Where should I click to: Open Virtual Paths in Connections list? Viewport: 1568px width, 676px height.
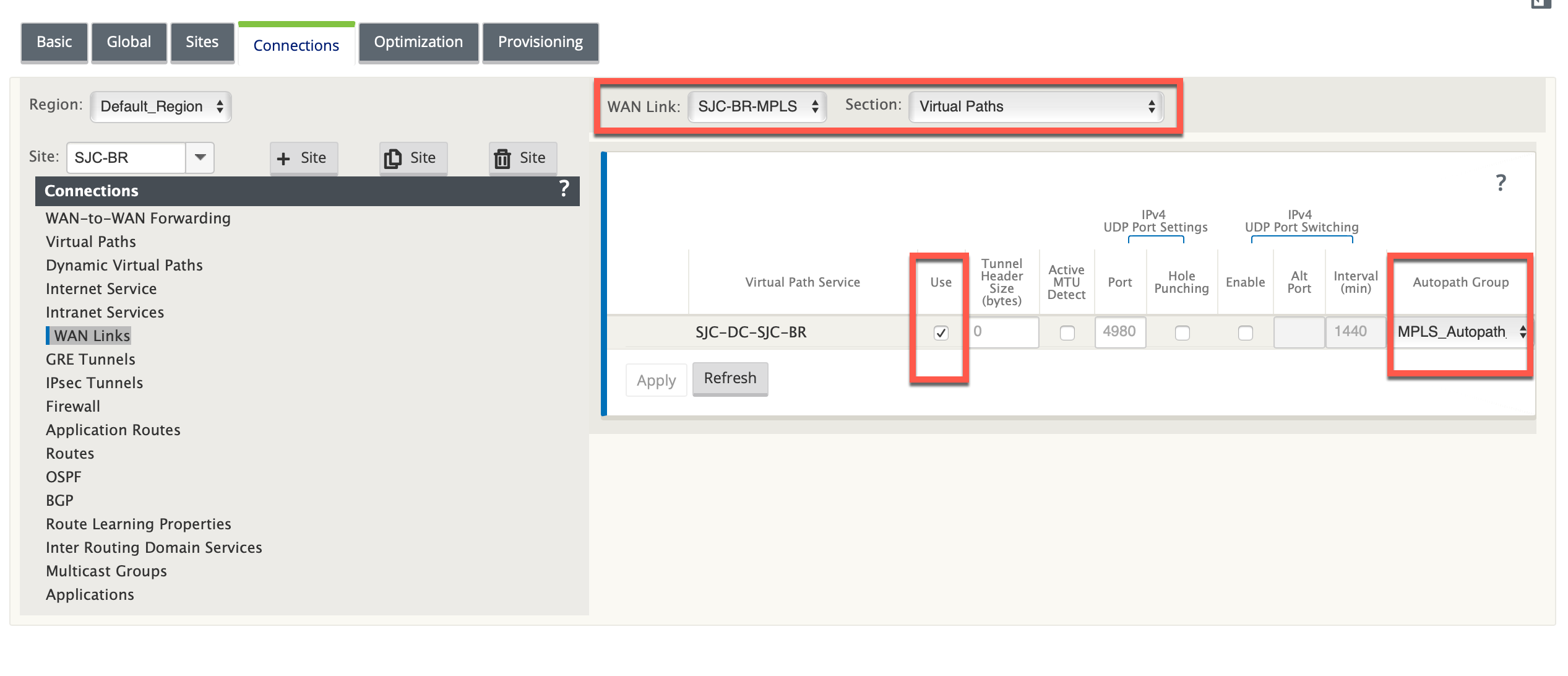(91, 241)
